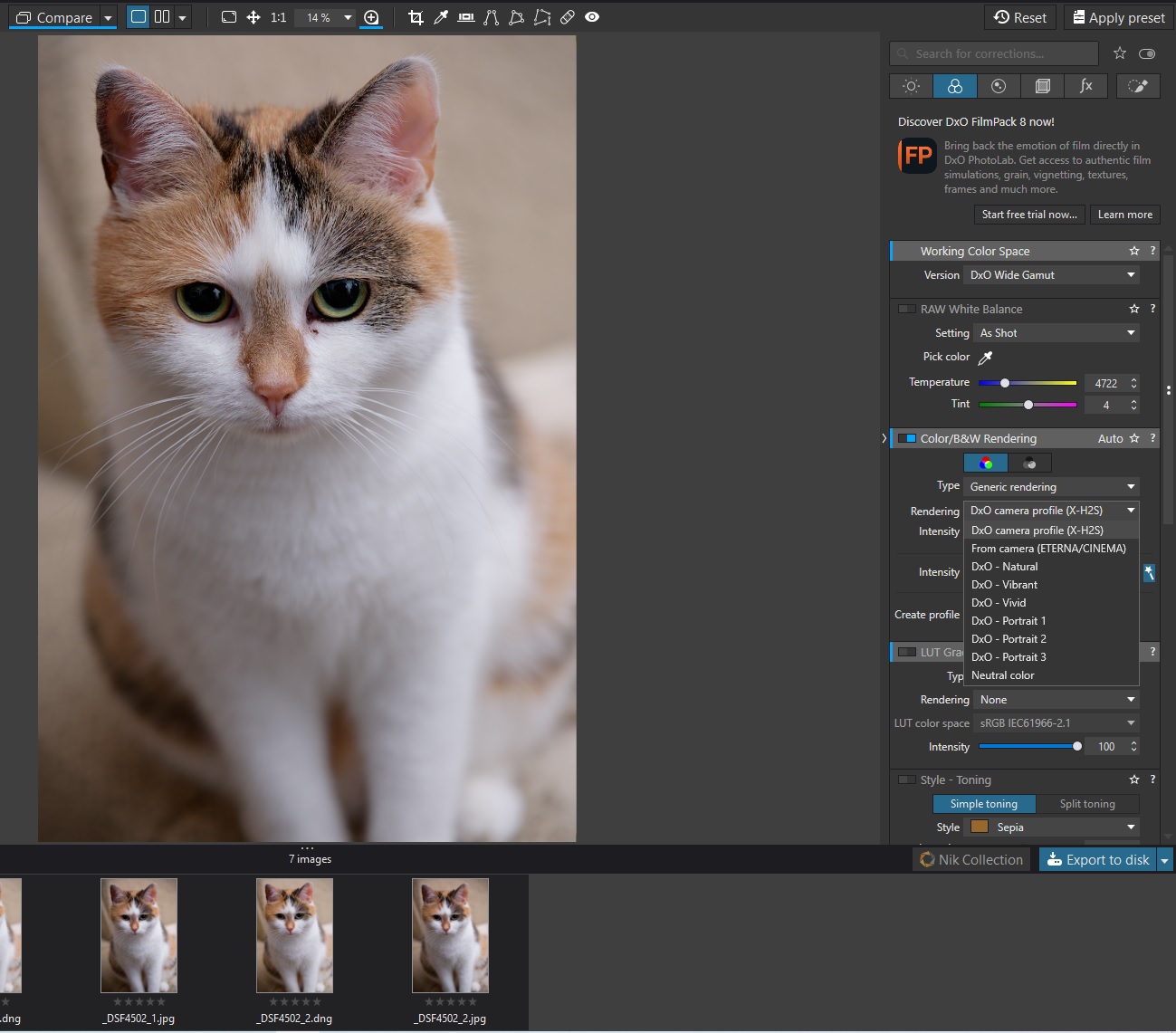Viewport: 1176px width, 1033px height.
Task: Open the Detail corrections palette icon
Action: click(999, 86)
